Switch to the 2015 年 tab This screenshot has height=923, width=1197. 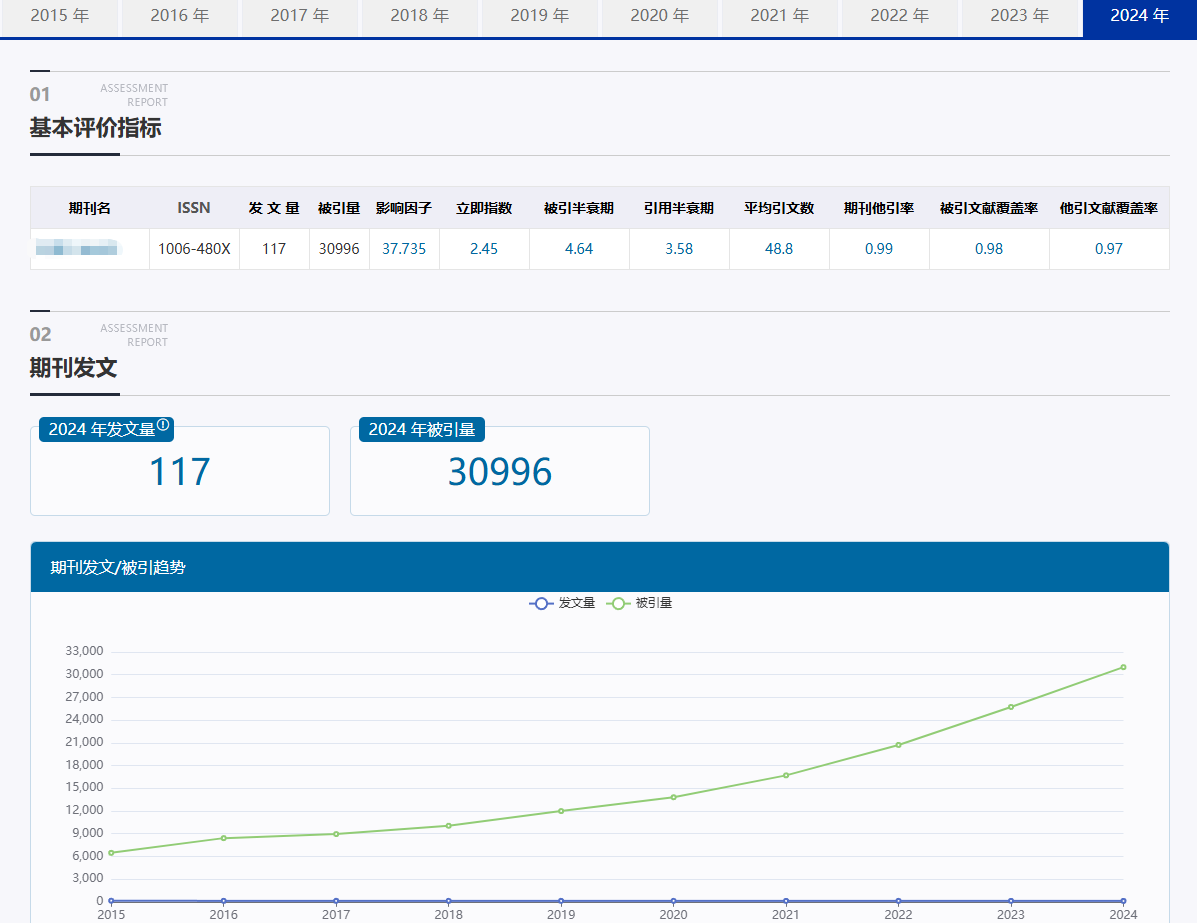click(60, 17)
